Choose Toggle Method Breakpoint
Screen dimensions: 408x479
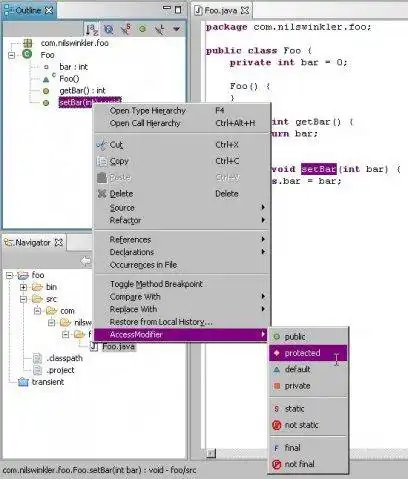(x=181, y=284)
